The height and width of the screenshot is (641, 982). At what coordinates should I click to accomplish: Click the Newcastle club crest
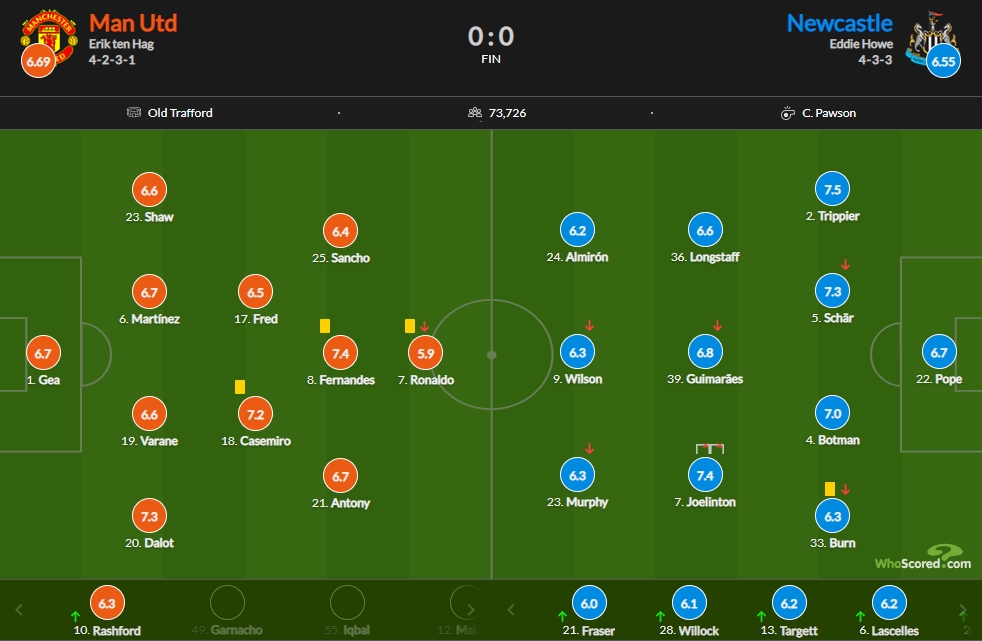coord(933,36)
